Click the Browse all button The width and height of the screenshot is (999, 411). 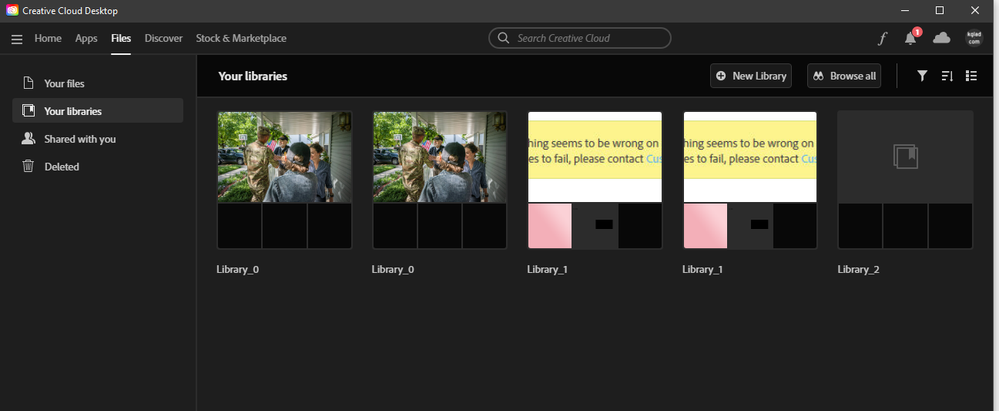844,76
